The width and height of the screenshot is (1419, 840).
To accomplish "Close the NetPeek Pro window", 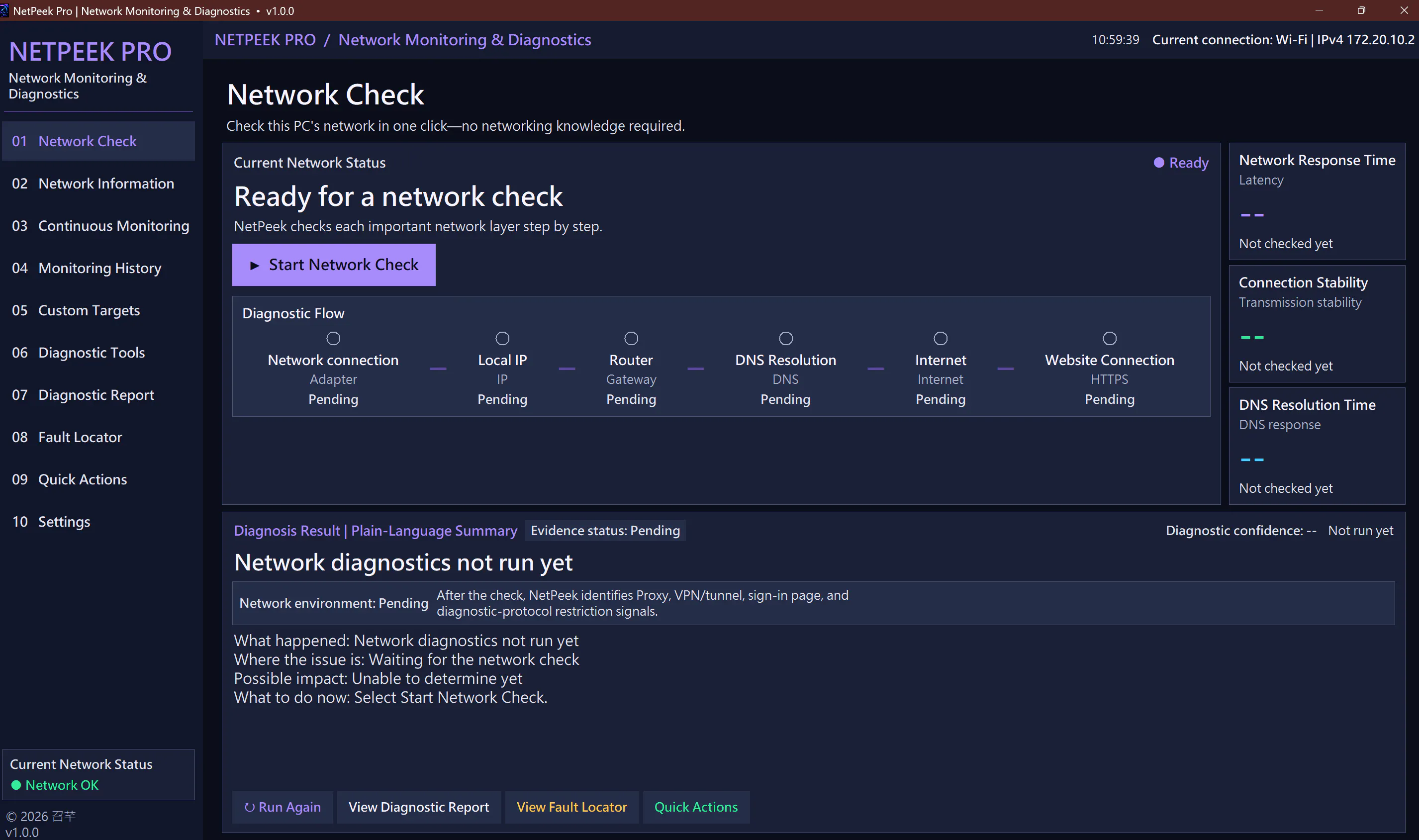I will tap(1404, 10).
